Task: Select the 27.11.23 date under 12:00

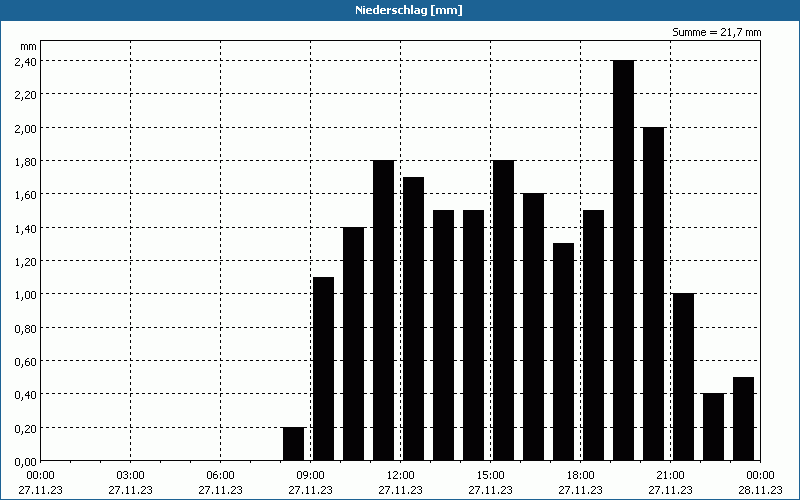Action: pyautogui.click(x=401, y=490)
